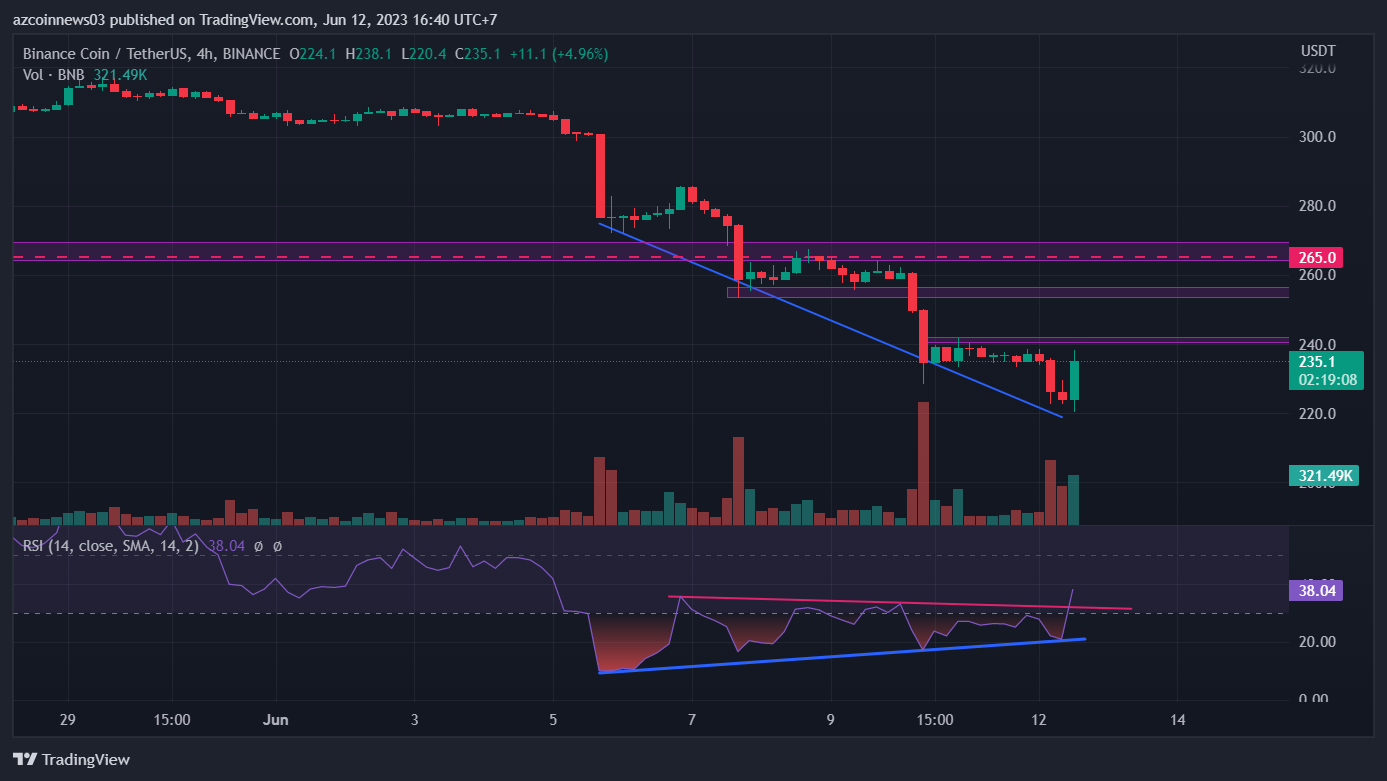This screenshot has height=781, width=1387.
Task: Click the green 235.1 current price label
Action: (x=1317, y=361)
